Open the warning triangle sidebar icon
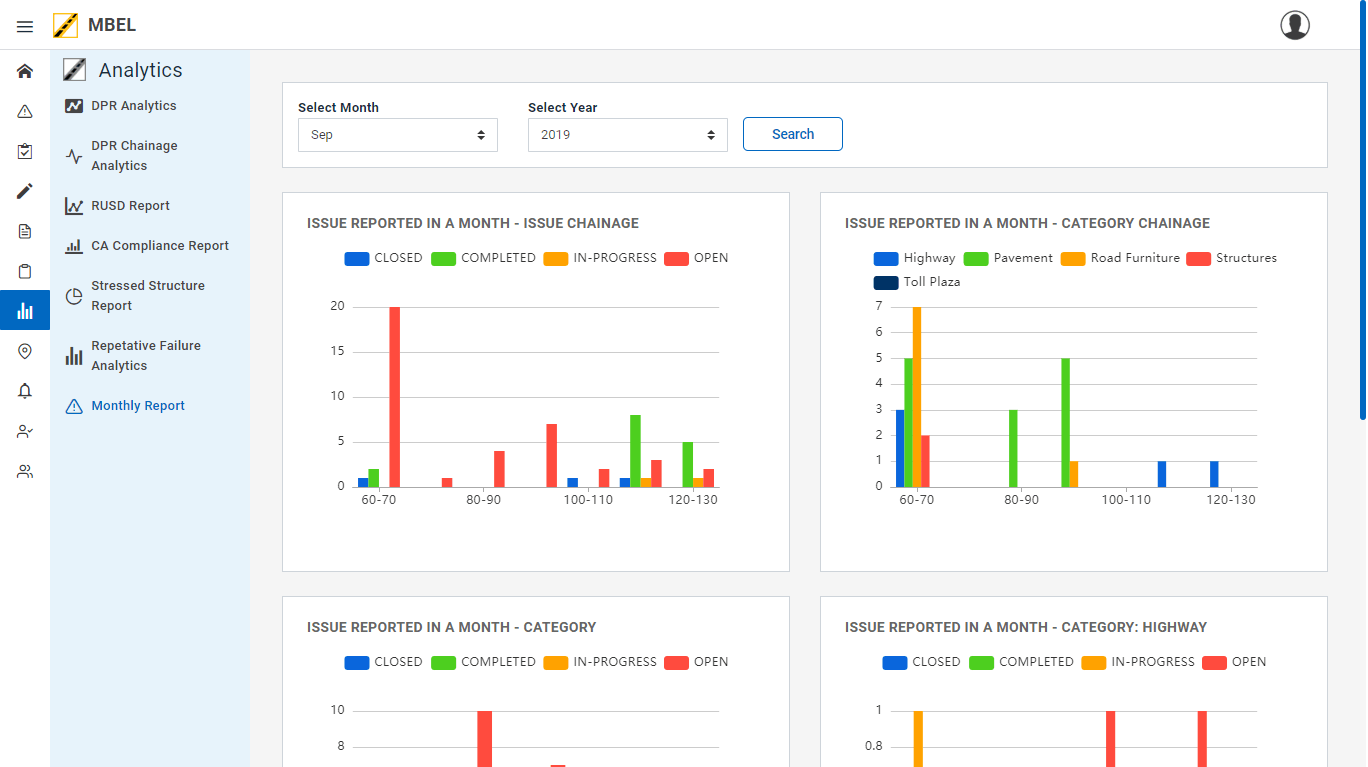Screen dimensions: 1368x767 coord(25,111)
